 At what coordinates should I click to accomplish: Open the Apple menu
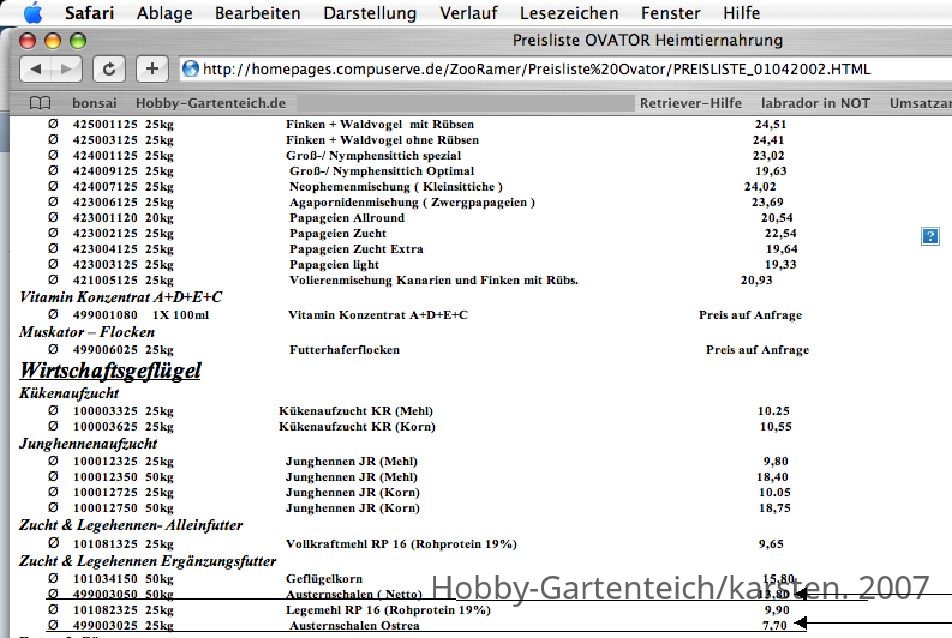(33, 13)
